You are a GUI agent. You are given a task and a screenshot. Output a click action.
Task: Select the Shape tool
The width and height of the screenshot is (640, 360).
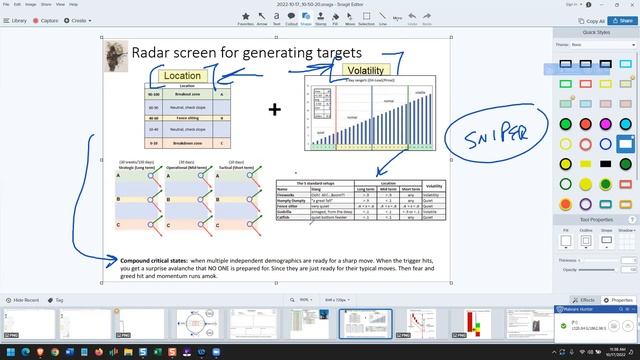coord(306,18)
